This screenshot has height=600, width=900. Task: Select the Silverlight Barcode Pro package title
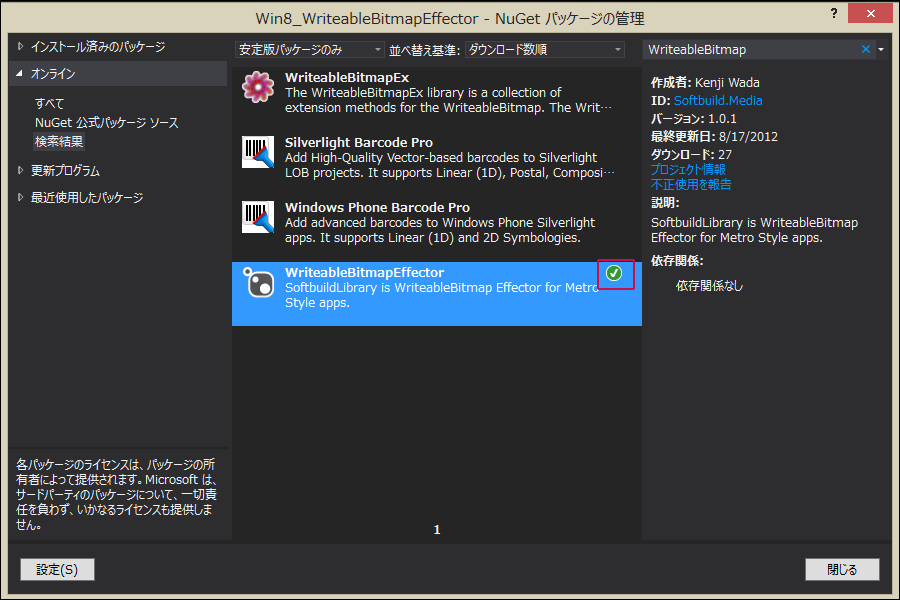pyautogui.click(x=359, y=142)
